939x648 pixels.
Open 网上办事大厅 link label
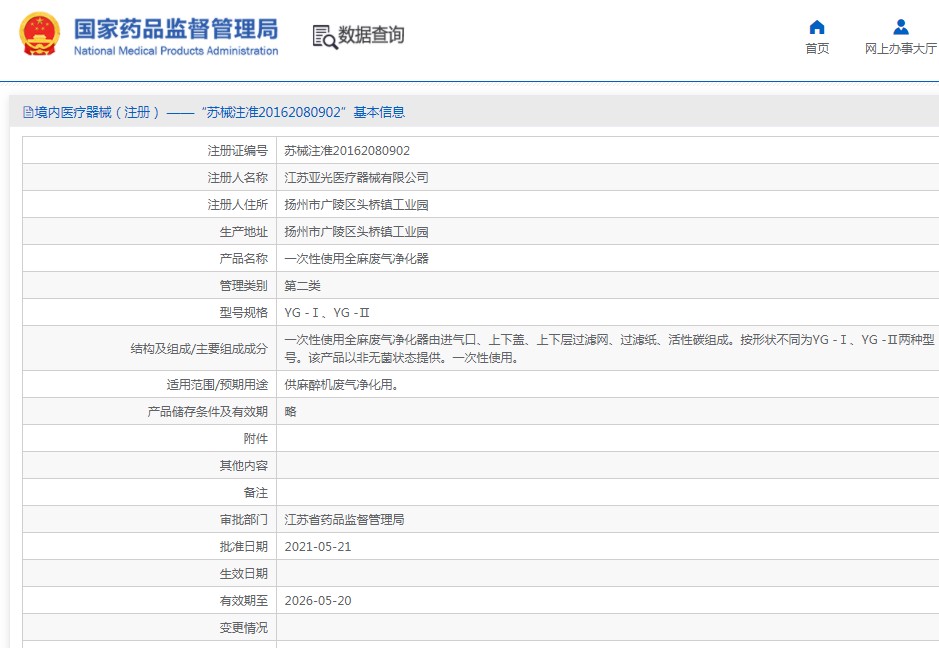point(901,49)
